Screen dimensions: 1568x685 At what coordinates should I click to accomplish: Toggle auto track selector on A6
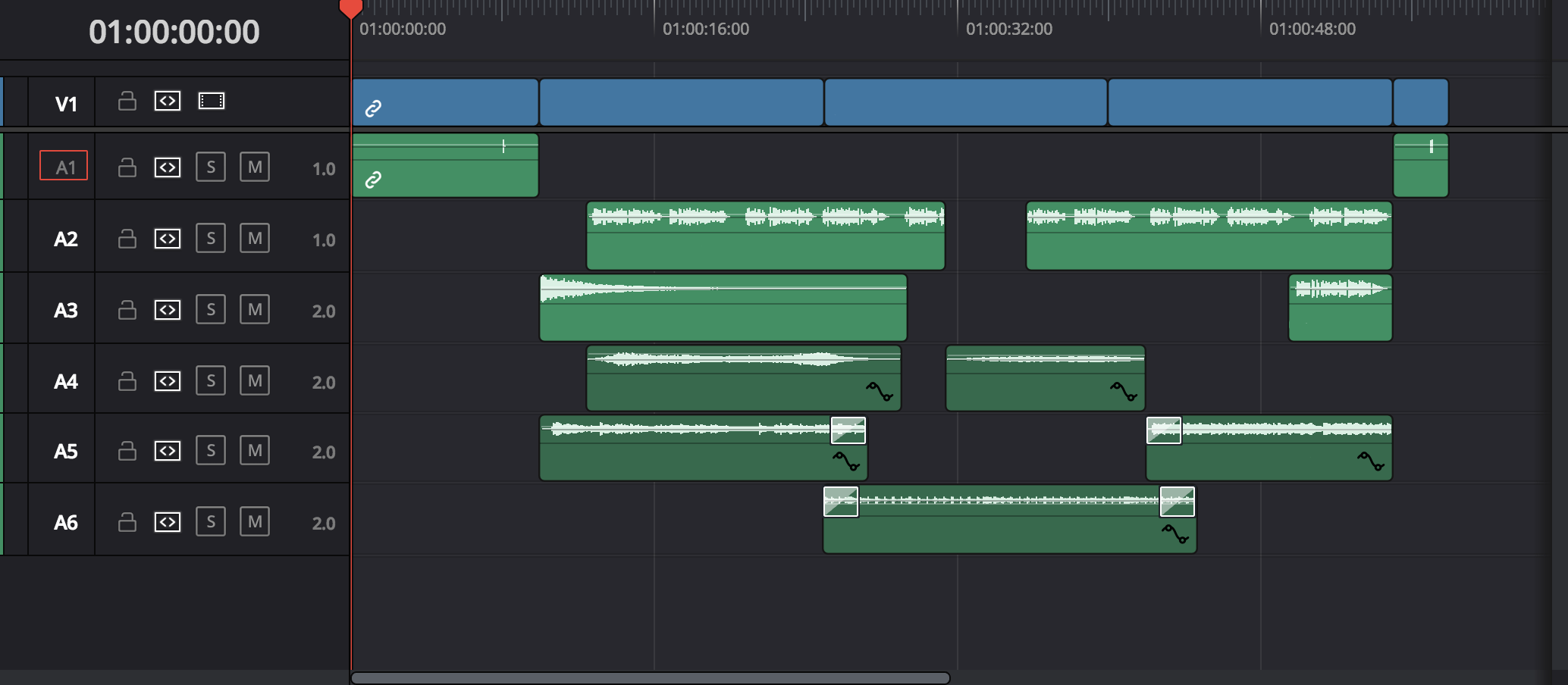click(x=168, y=522)
